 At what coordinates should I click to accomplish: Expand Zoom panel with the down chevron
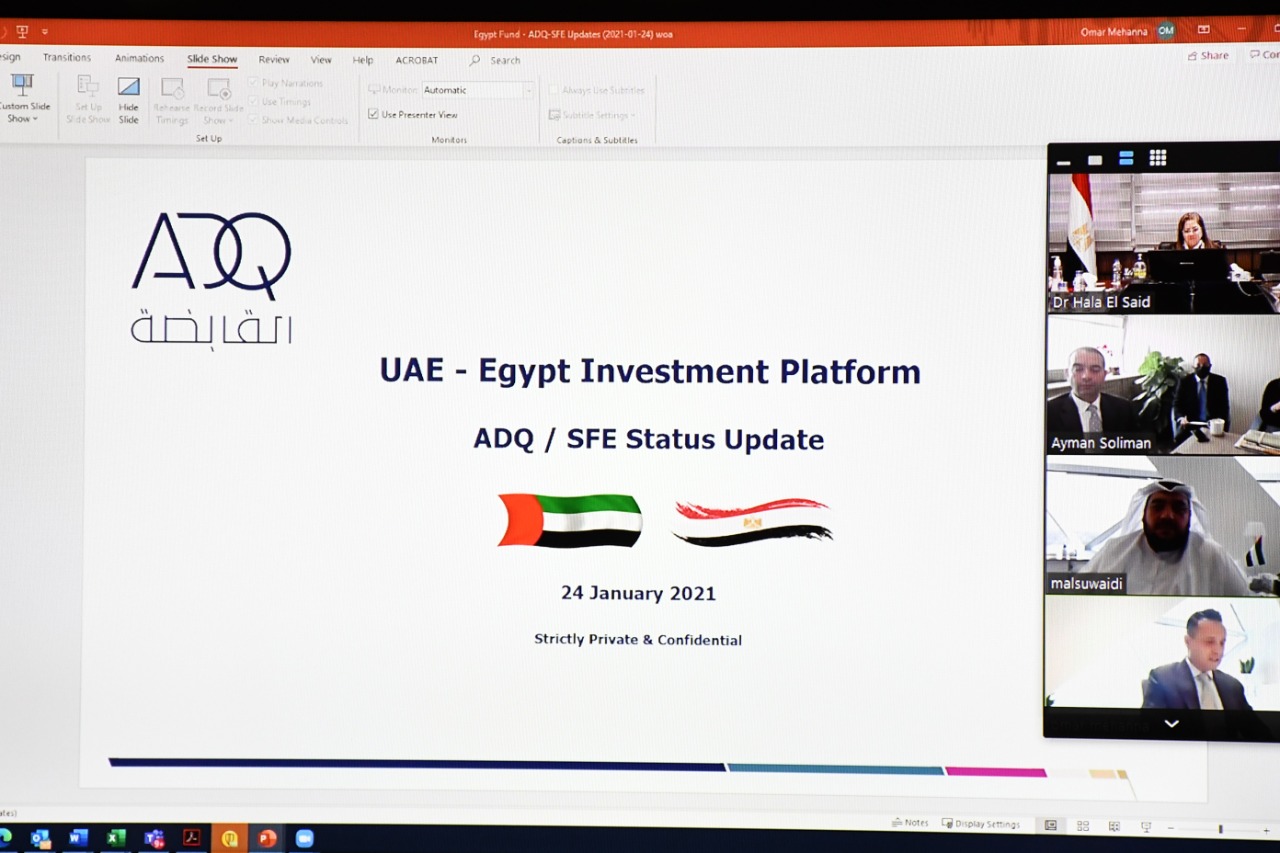[x=1171, y=723]
